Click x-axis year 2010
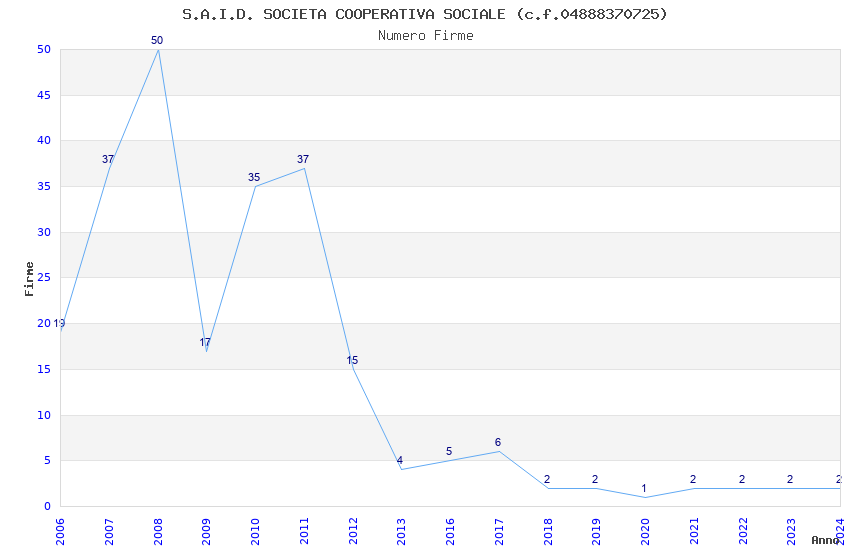Image resolution: width=850 pixels, height=550 pixels. pyautogui.click(x=255, y=532)
